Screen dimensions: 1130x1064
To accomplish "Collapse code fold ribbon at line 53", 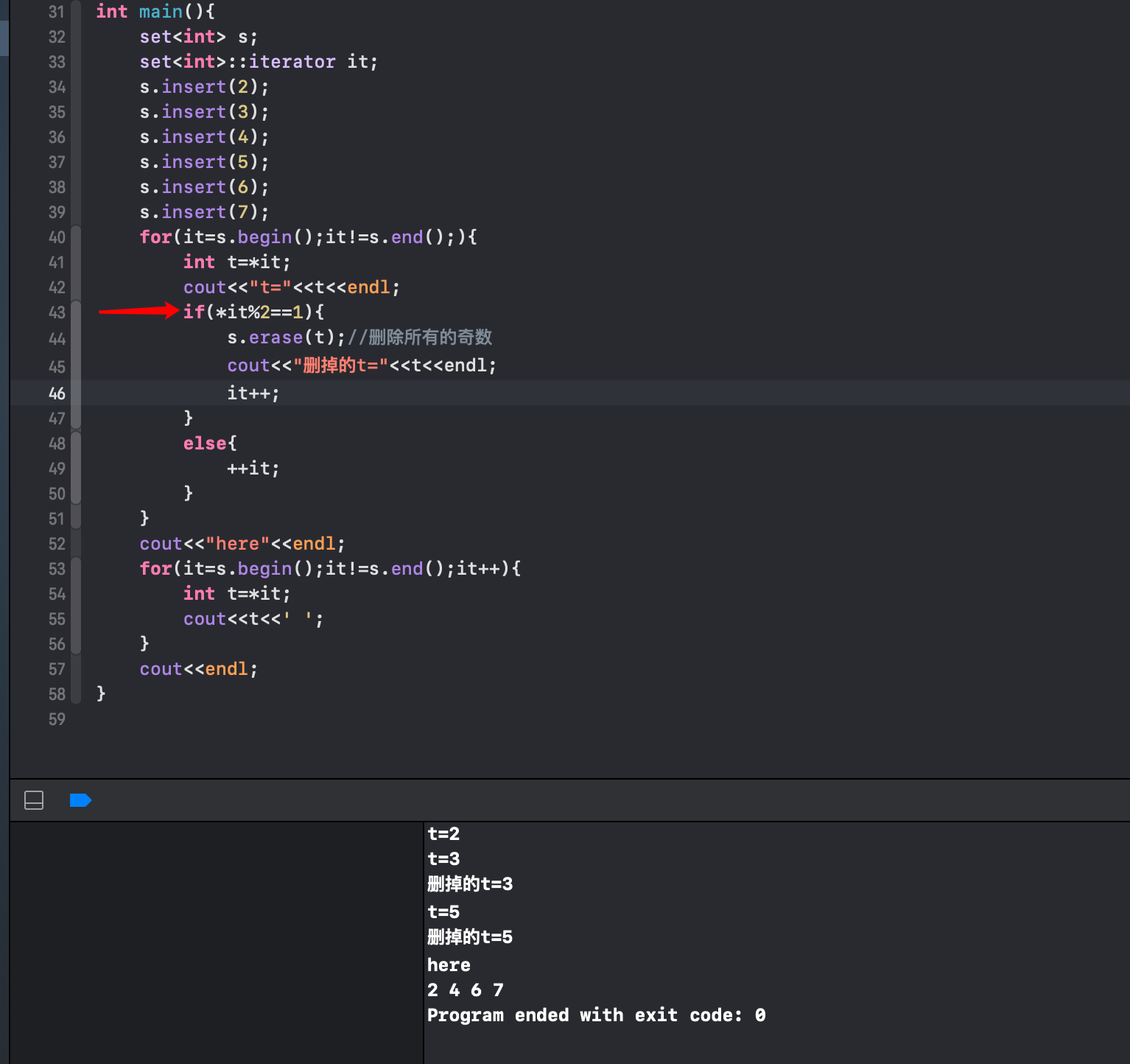I will 76,569.
